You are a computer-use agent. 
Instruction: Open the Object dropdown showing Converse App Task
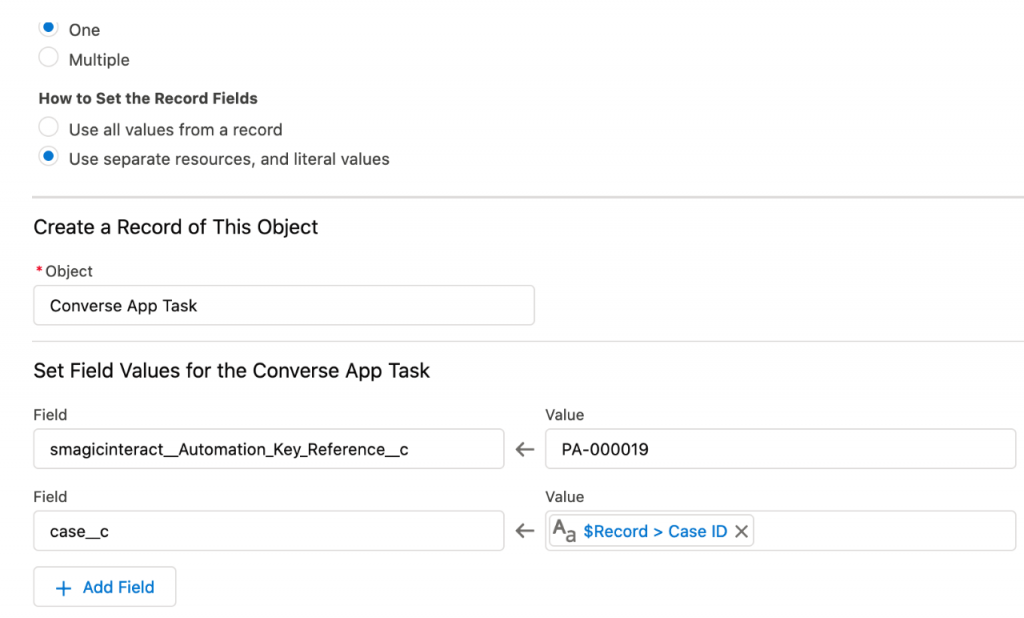pyautogui.click(x=283, y=305)
